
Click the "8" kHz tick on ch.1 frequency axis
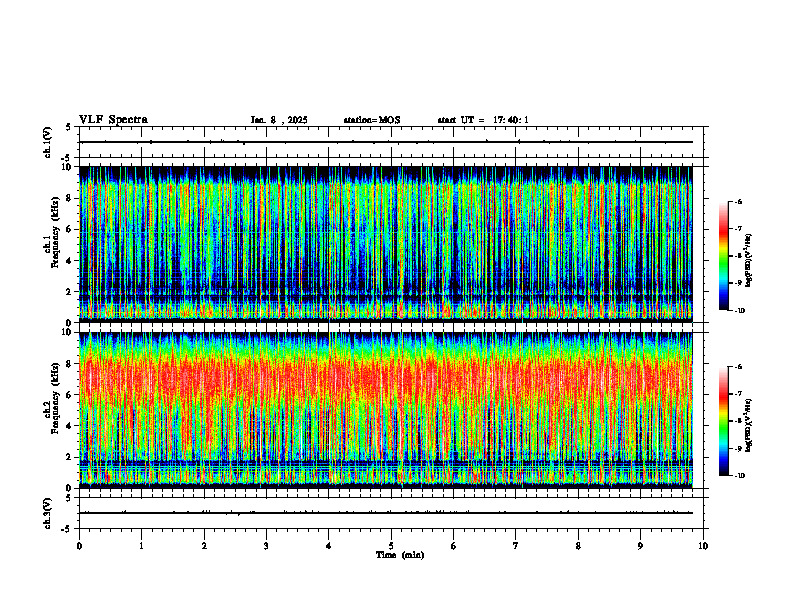tap(70, 198)
